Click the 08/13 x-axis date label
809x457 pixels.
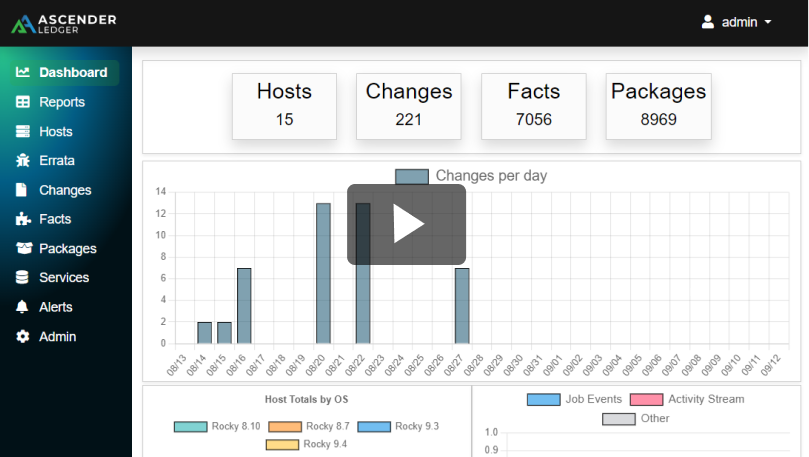click(x=176, y=365)
